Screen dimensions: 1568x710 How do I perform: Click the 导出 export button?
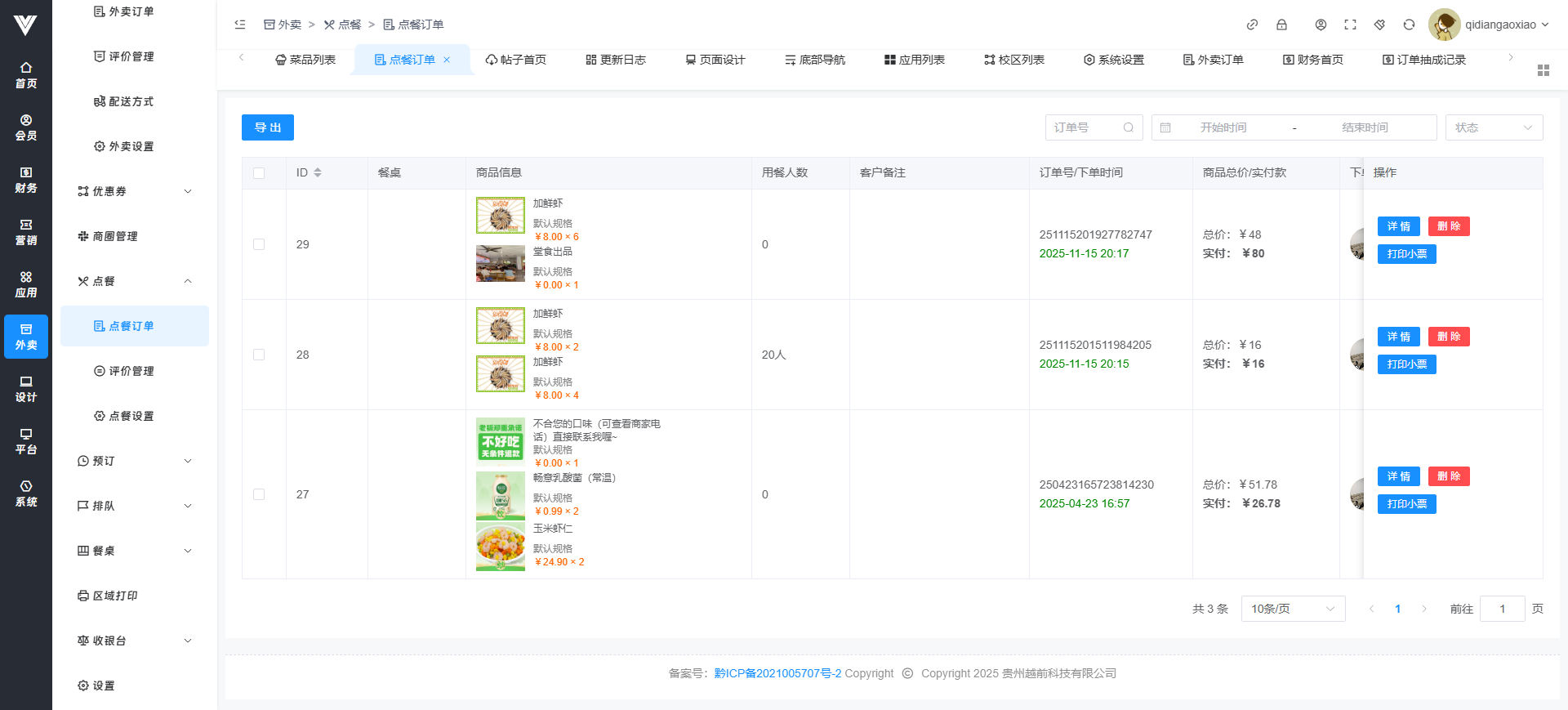coord(267,127)
